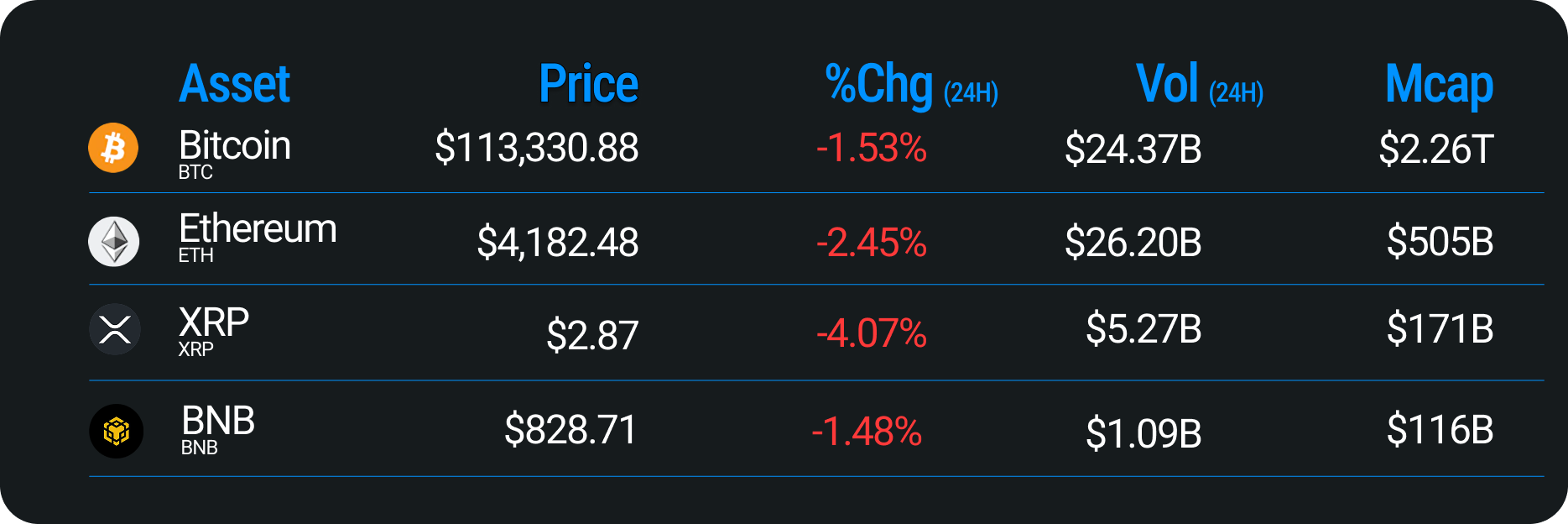Click XRP's -4.07% change value
The width and height of the screenshot is (1568, 524).
click(871, 333)
